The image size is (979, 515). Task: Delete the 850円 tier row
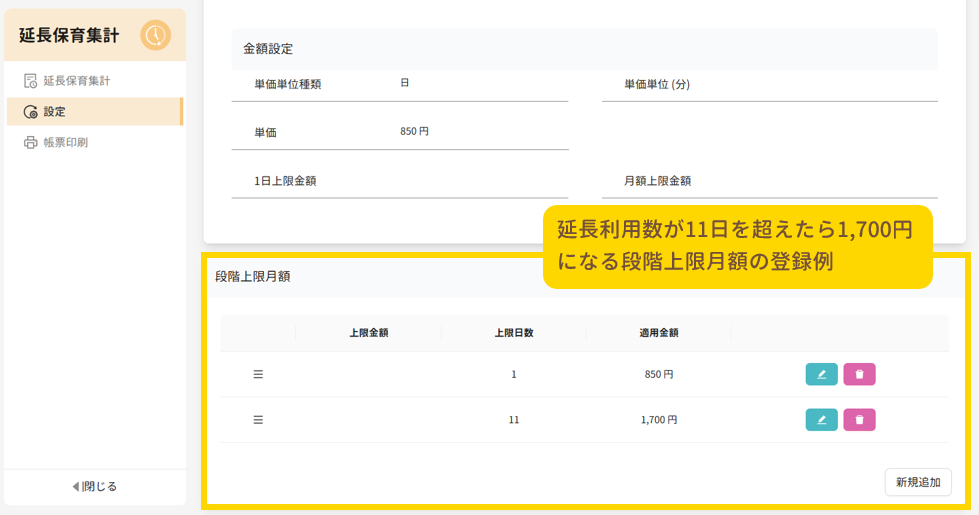point(859,374)
